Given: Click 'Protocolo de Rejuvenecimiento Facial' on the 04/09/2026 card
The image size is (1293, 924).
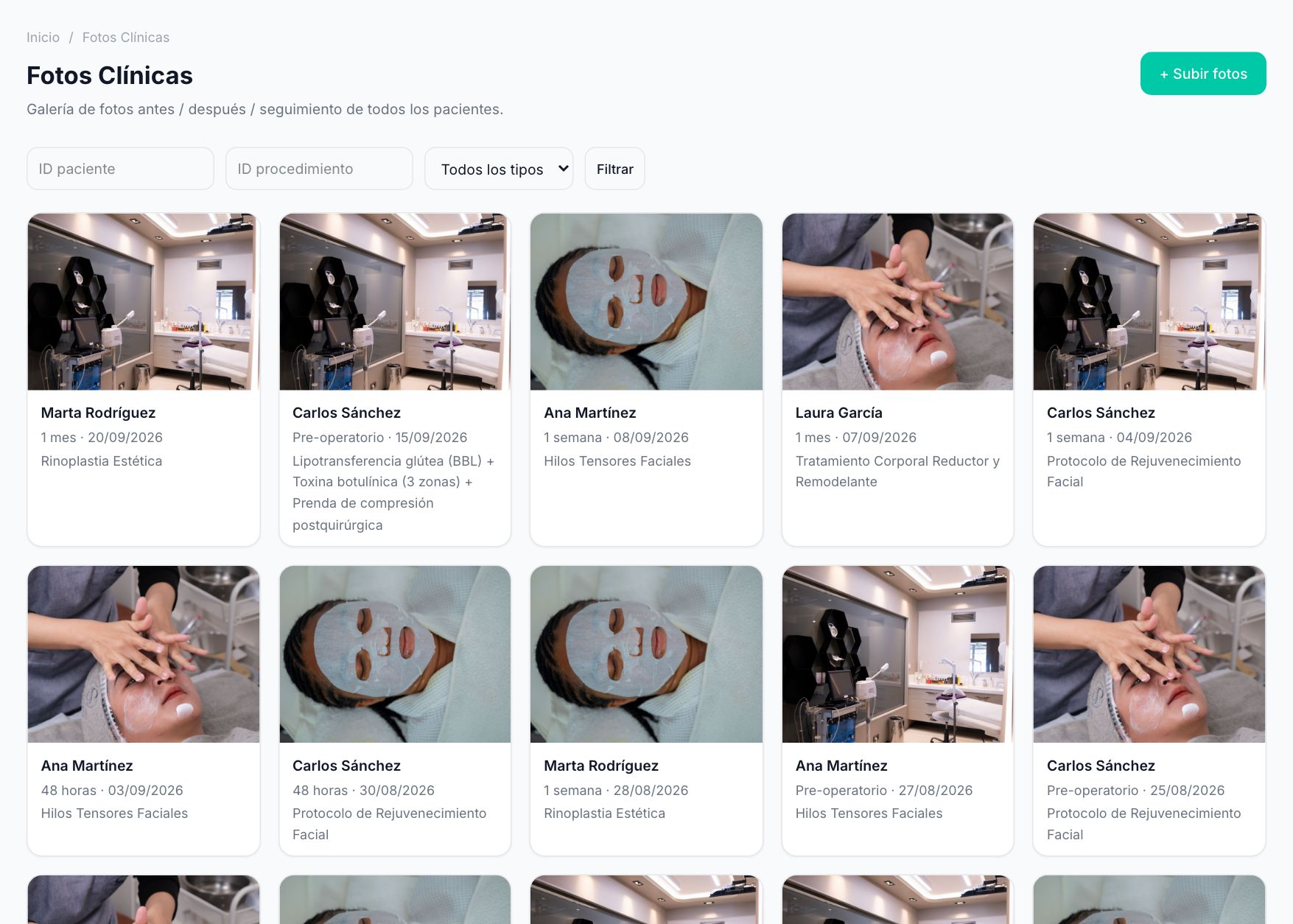Looking at the screenshot, I should (1144, 471).
